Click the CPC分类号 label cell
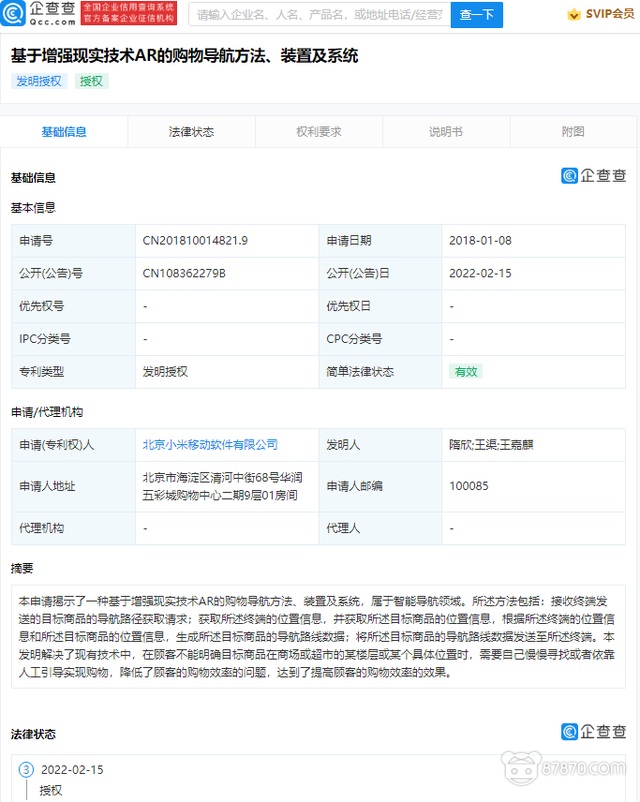Viewport: 640px width, 802px height. [x=380, y=339]
